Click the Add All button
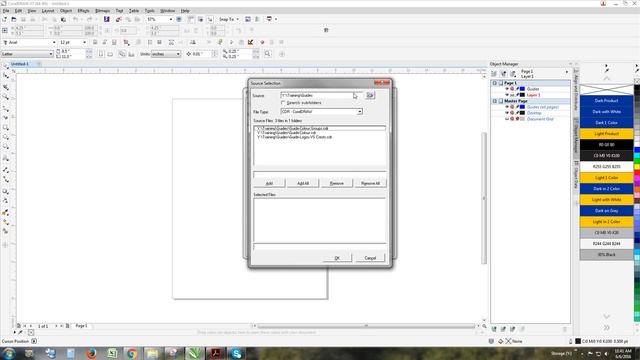The height and width of the screenshot is (360, 640). [x=303, y=183]
